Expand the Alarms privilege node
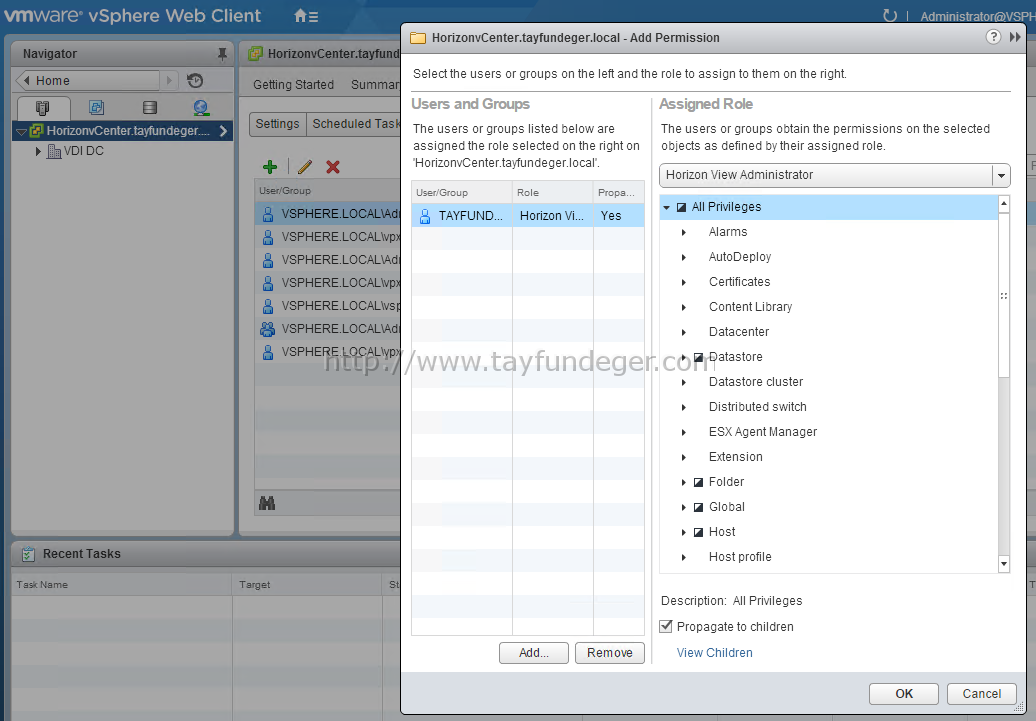 (x=684, y=233)
